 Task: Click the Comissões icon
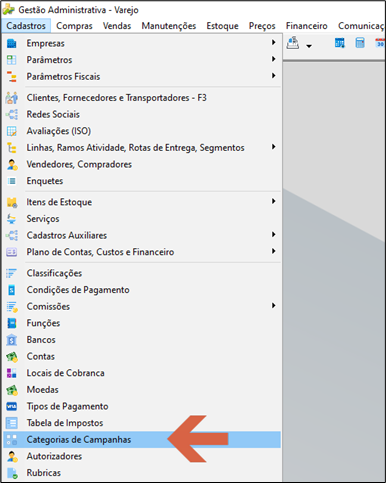[12, 307]
